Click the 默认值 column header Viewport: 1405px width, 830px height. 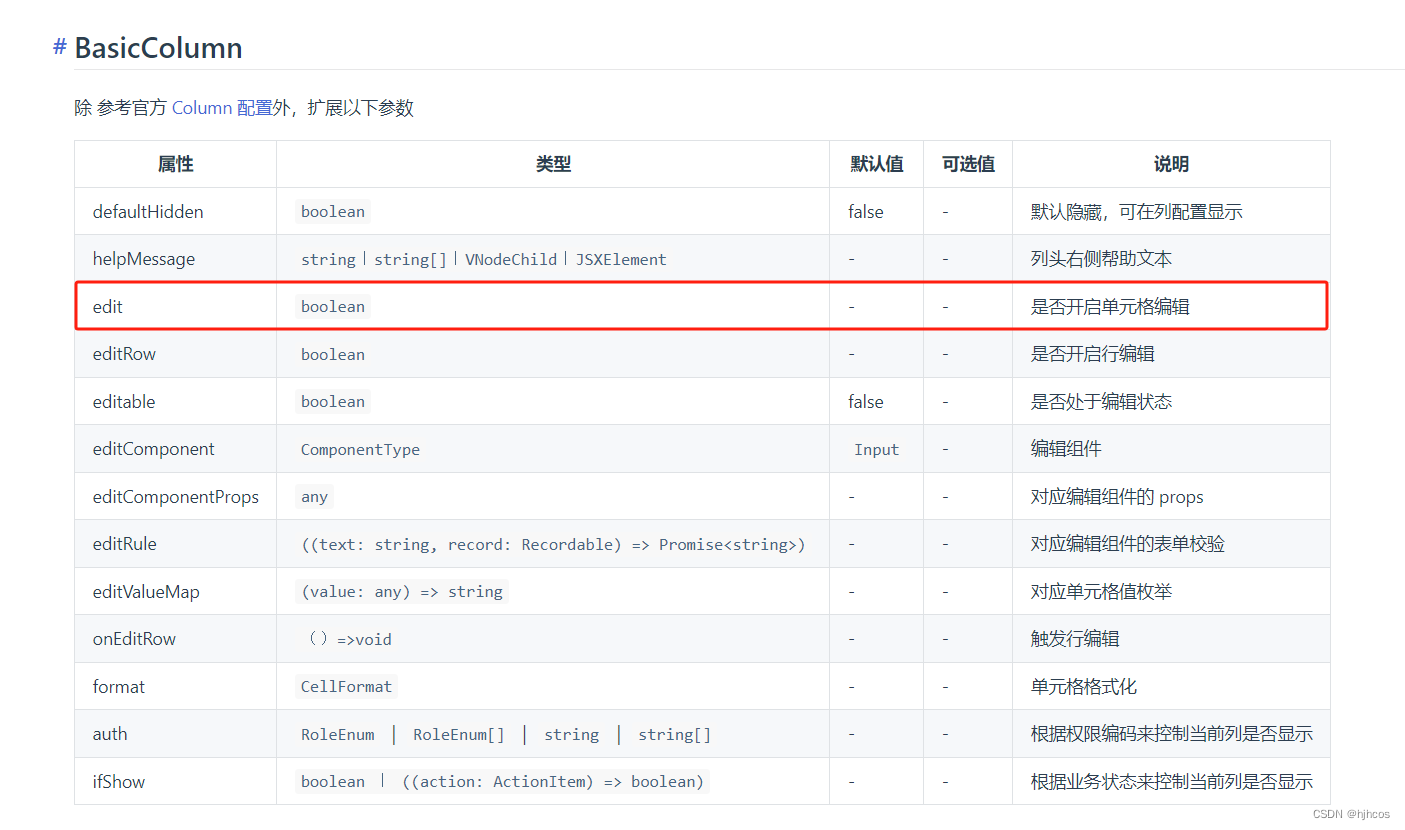tap(877, 164)
